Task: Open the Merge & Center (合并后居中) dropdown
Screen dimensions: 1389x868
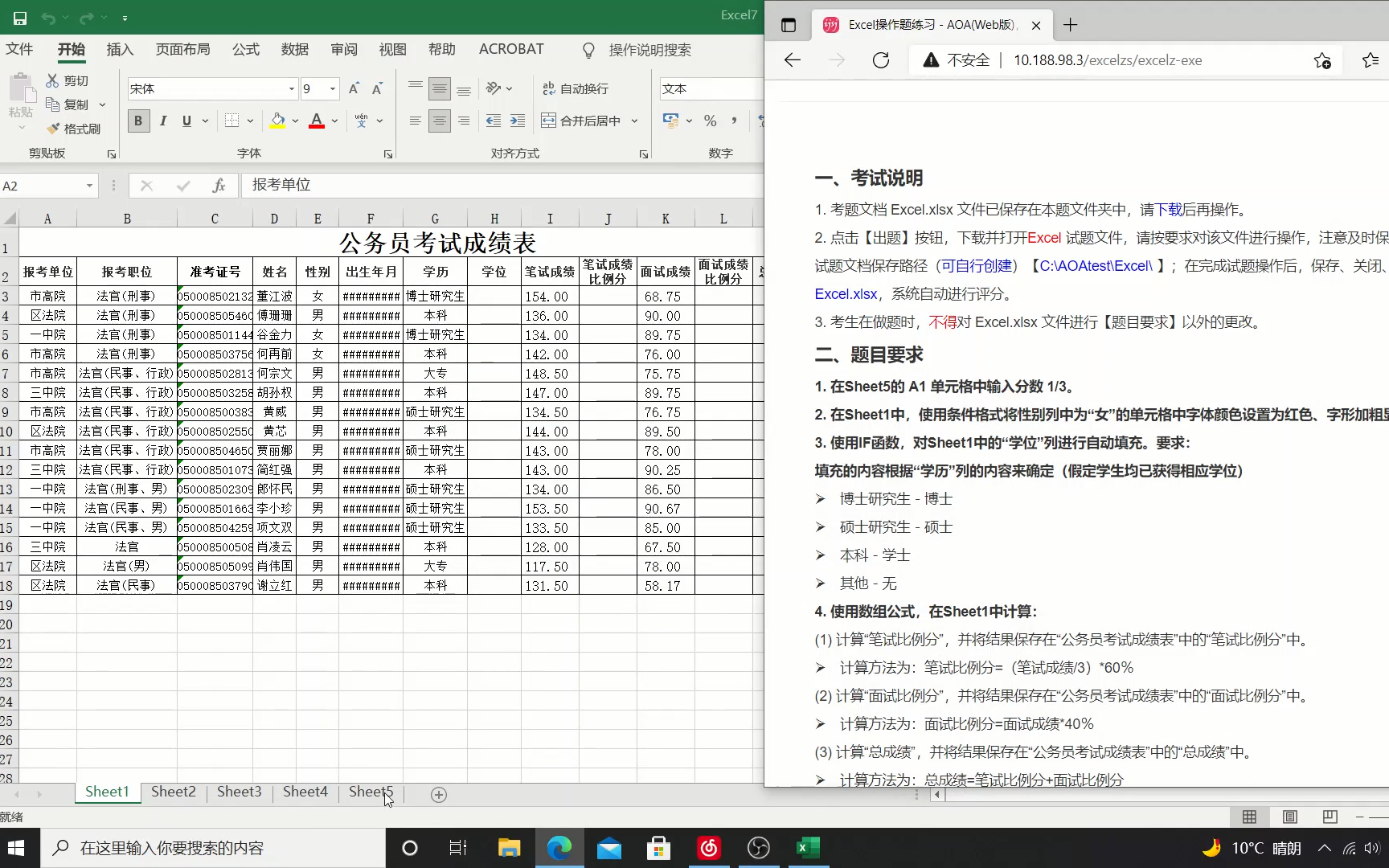Action: coord(634,121)
